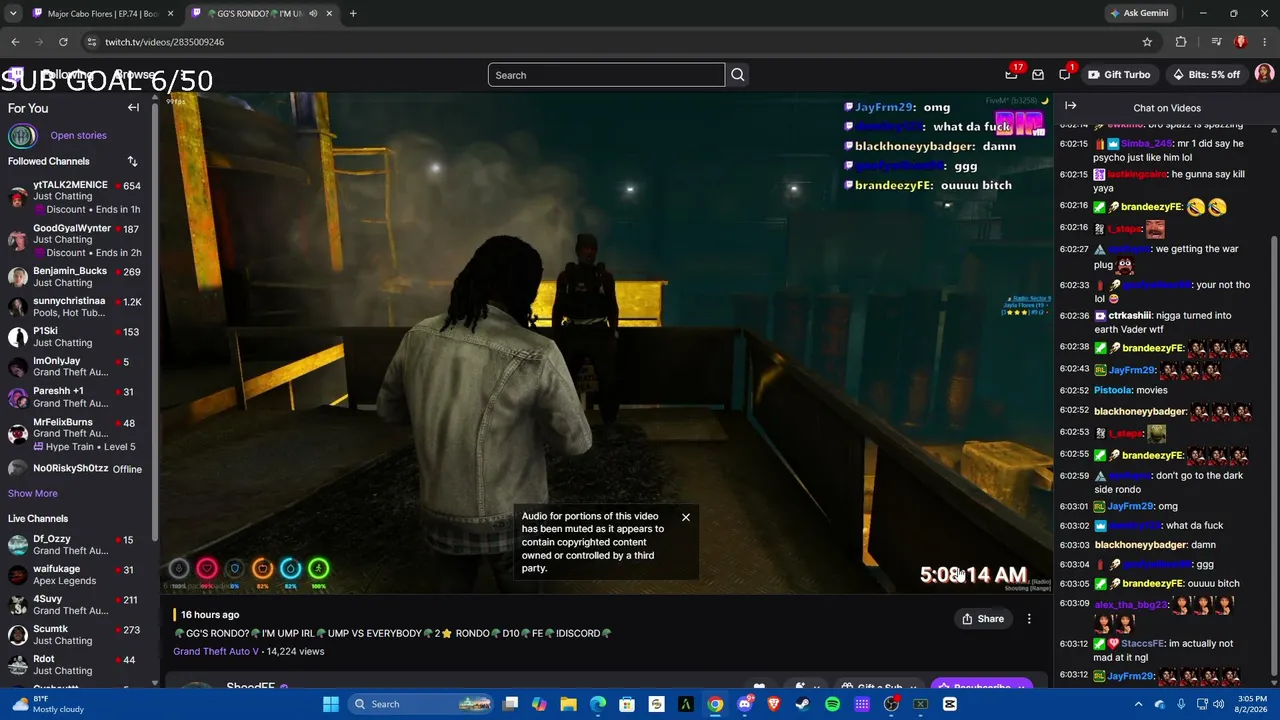The height and width of the screenshot is (720, 1280).
Task: Open Scumtk live channel
Action: [x=75, y=635]
